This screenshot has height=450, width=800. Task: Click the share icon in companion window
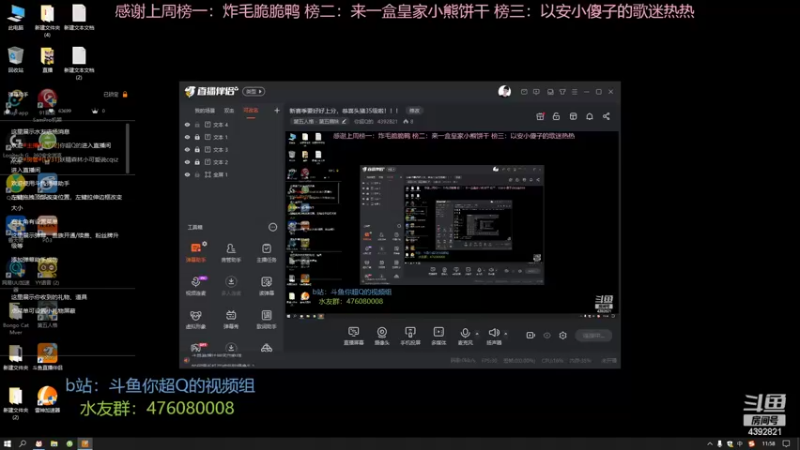pyautogui.click(x=606, y=116)
